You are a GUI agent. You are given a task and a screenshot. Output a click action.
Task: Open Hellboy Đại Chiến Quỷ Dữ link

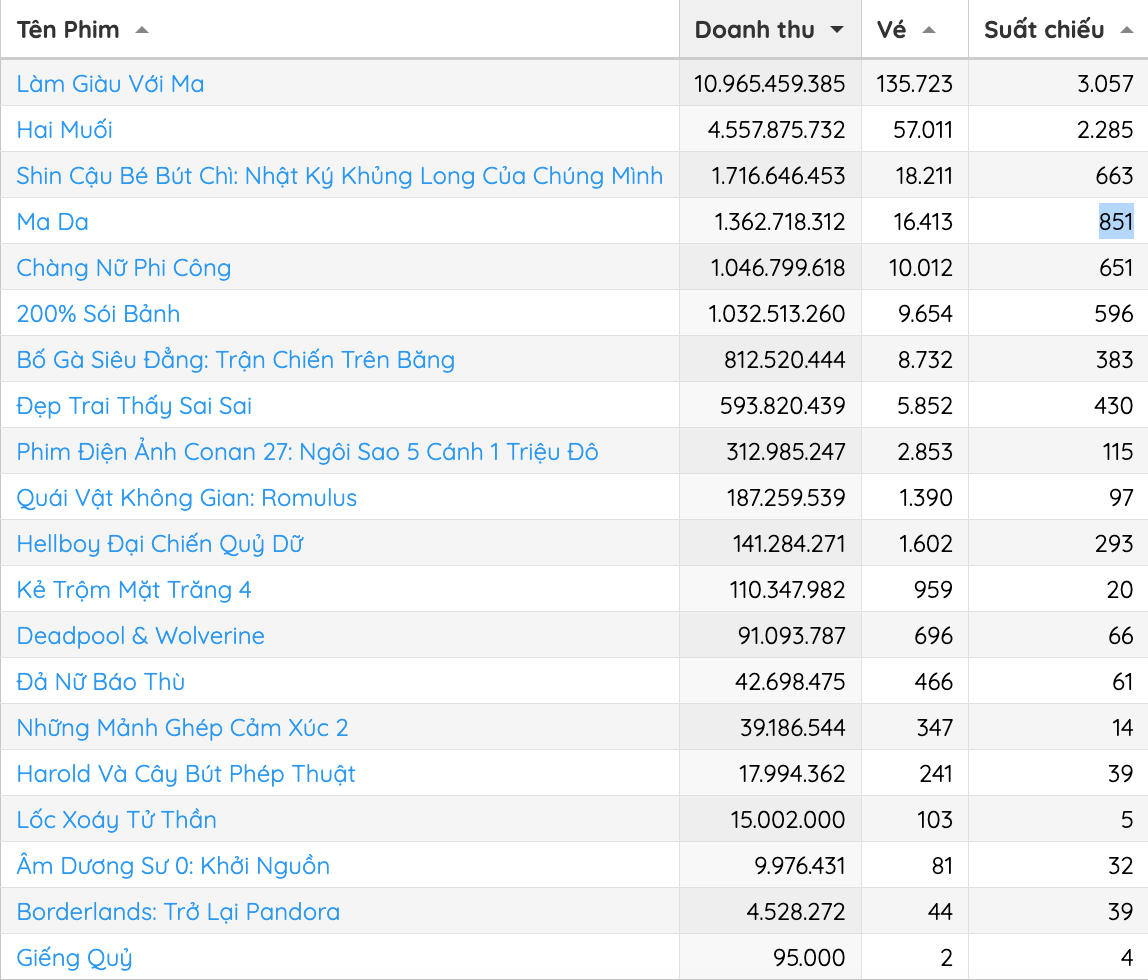click(x=160, y=544)
